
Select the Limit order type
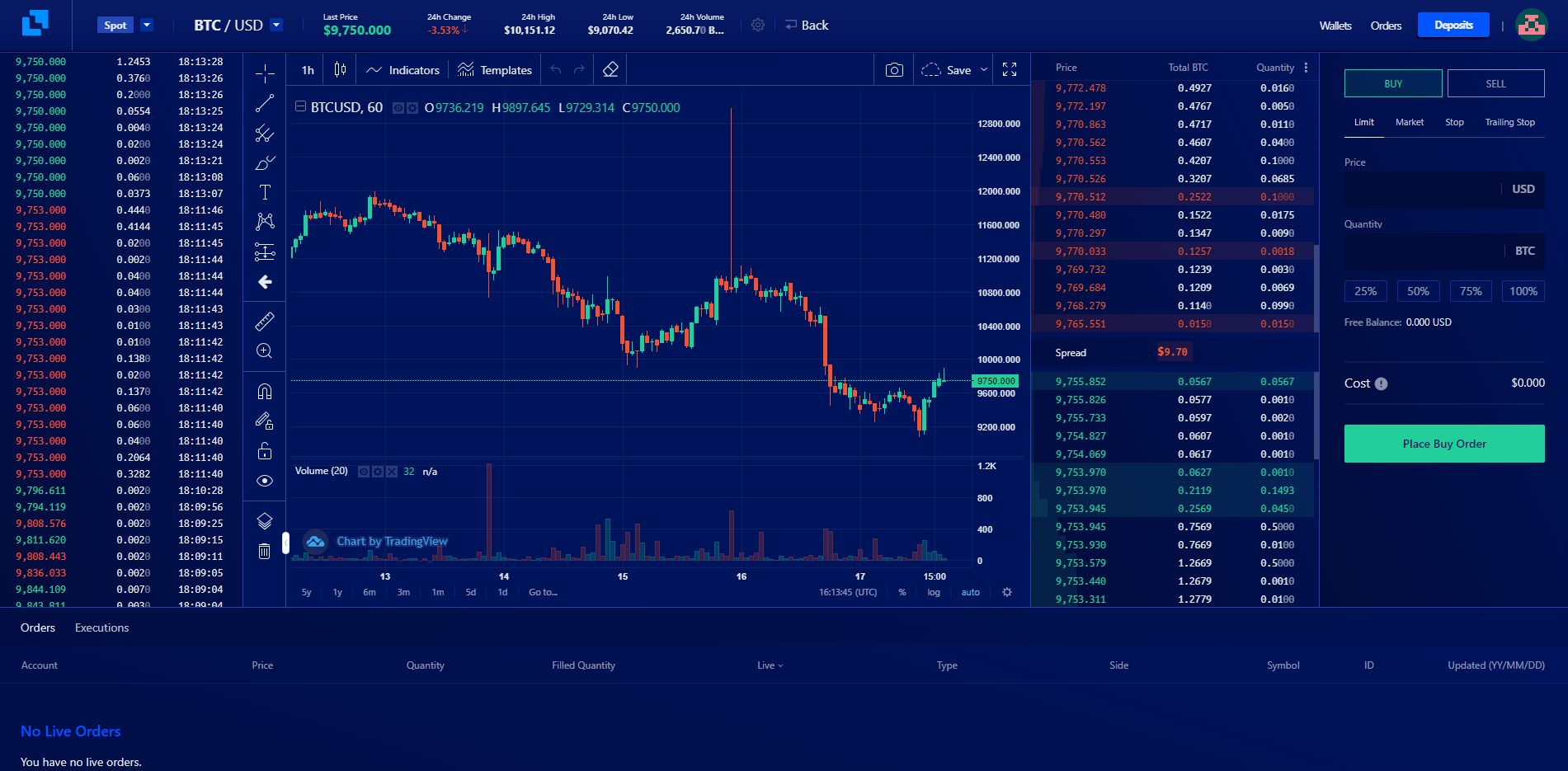pos(1364,122)
